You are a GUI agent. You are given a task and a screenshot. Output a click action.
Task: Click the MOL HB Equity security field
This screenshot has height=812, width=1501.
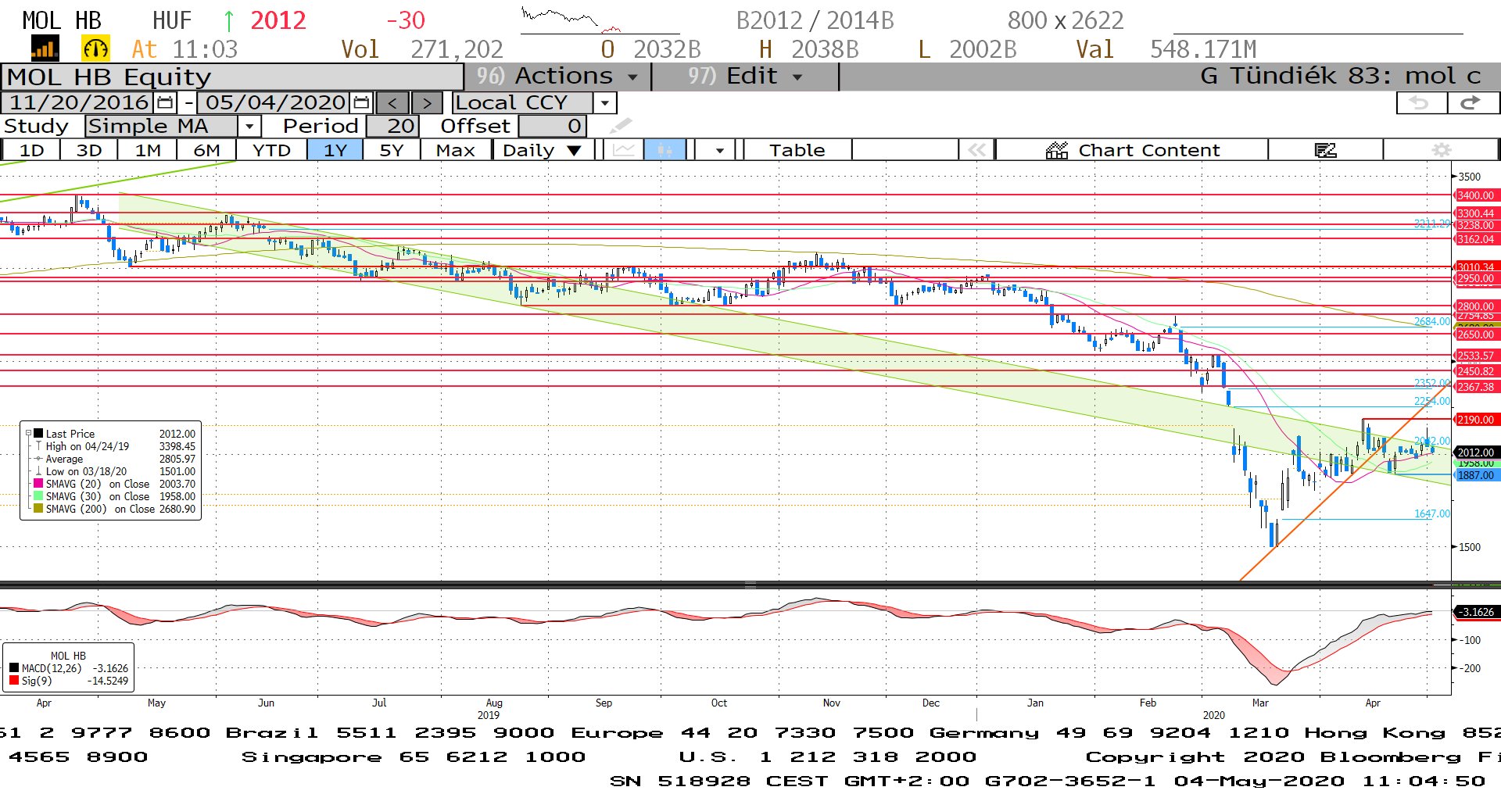pos(232,77)
